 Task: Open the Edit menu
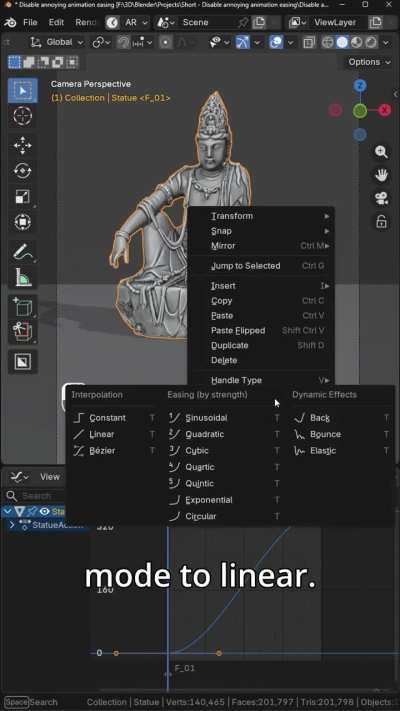pyautogui.click(x=56, y=22)
